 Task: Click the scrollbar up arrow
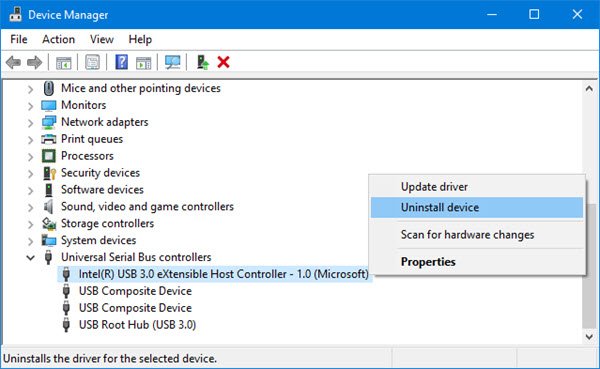(x=589, y=89)
